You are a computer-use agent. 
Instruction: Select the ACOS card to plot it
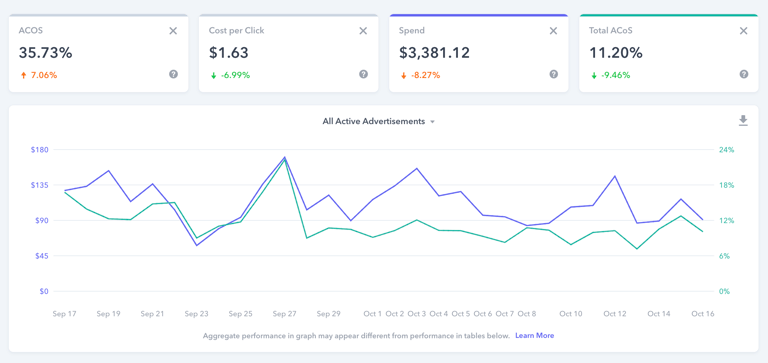[98, 53]
